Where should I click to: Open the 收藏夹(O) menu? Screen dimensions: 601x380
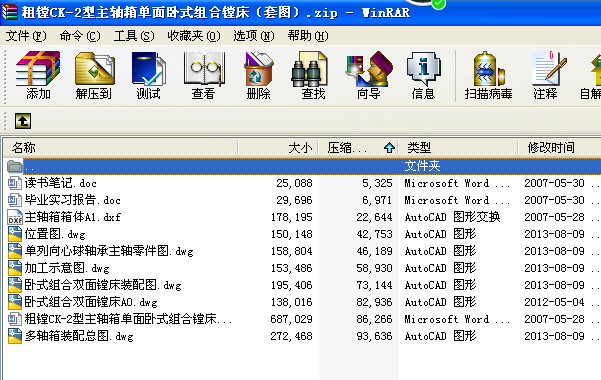(x=194, y=36)
